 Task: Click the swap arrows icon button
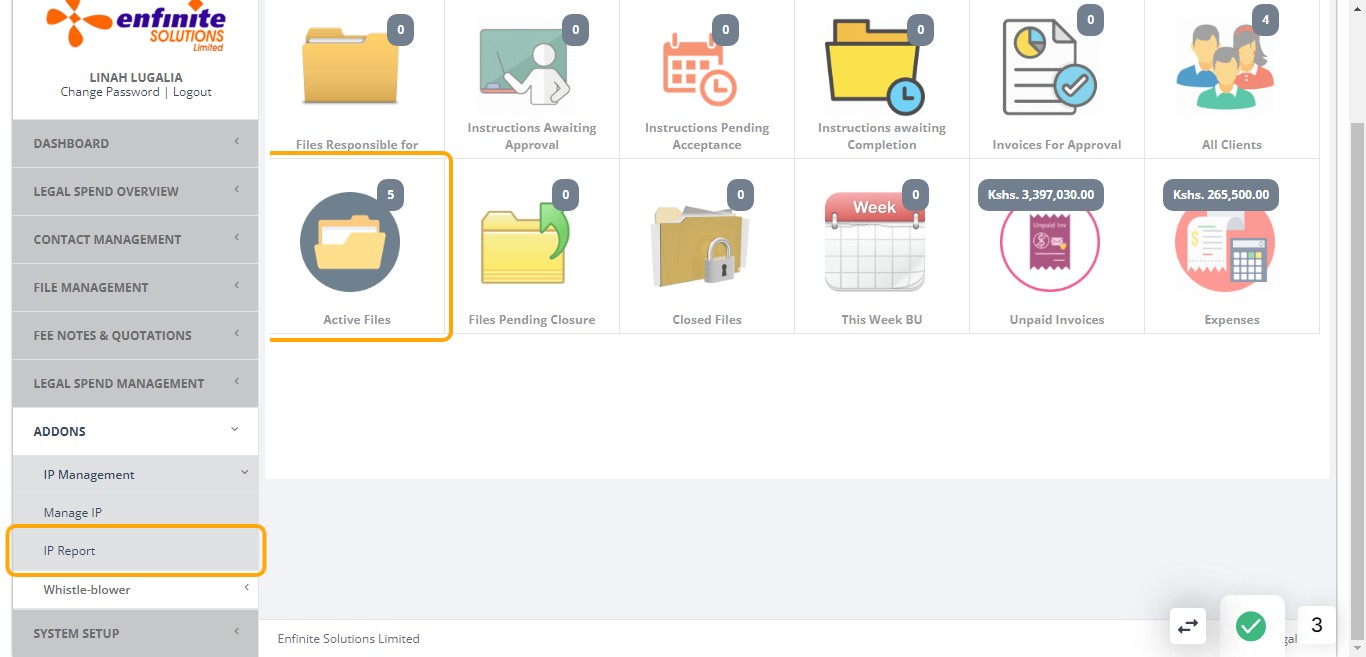pos(1188,626)
